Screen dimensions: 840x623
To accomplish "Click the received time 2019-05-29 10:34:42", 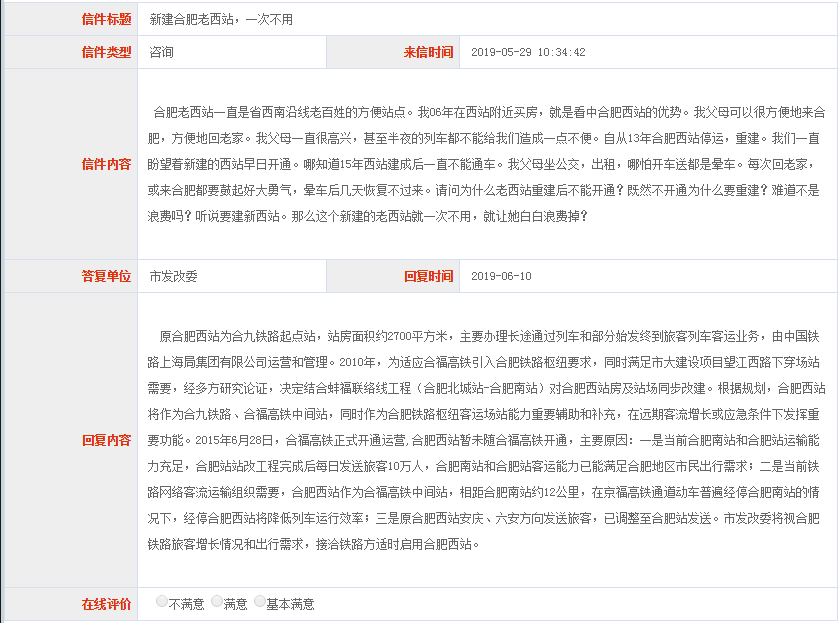I will tap(528, 52).
